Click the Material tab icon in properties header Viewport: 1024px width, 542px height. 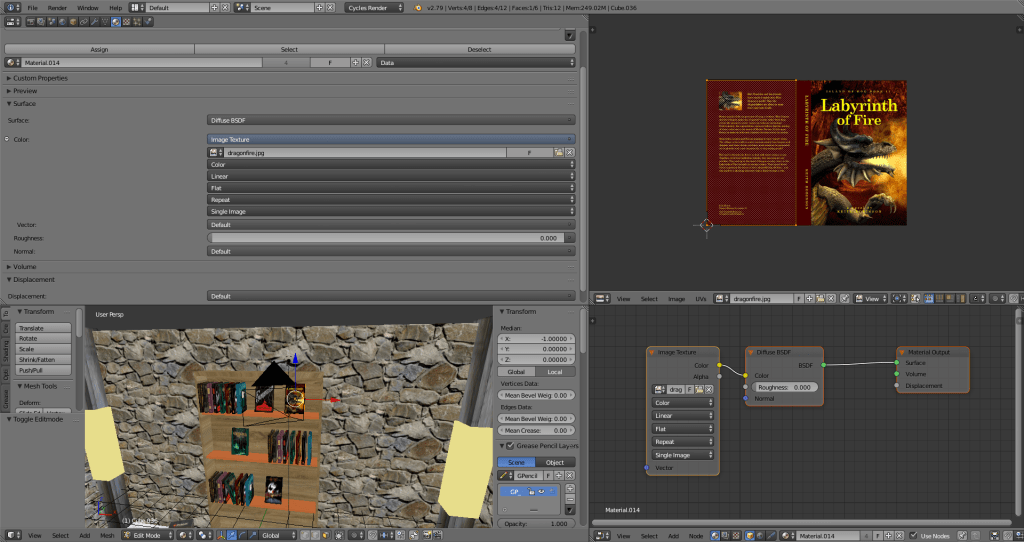pyautogui.click(x=116, y=21)
